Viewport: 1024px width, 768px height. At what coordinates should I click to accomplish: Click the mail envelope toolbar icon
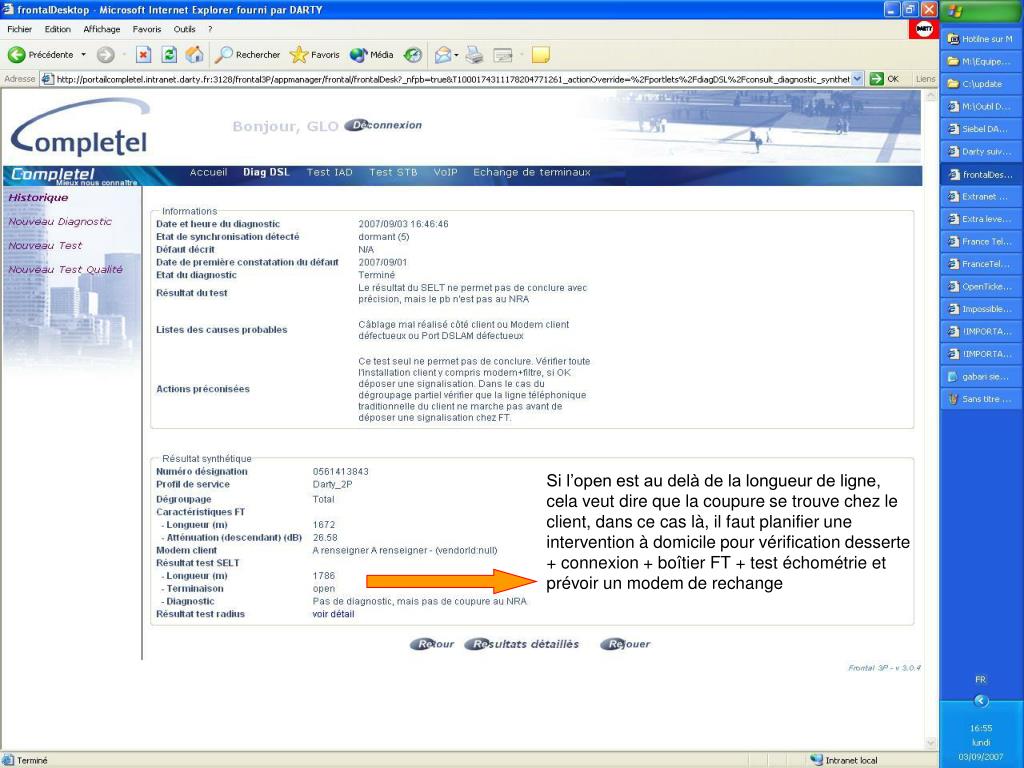(443, 55)
